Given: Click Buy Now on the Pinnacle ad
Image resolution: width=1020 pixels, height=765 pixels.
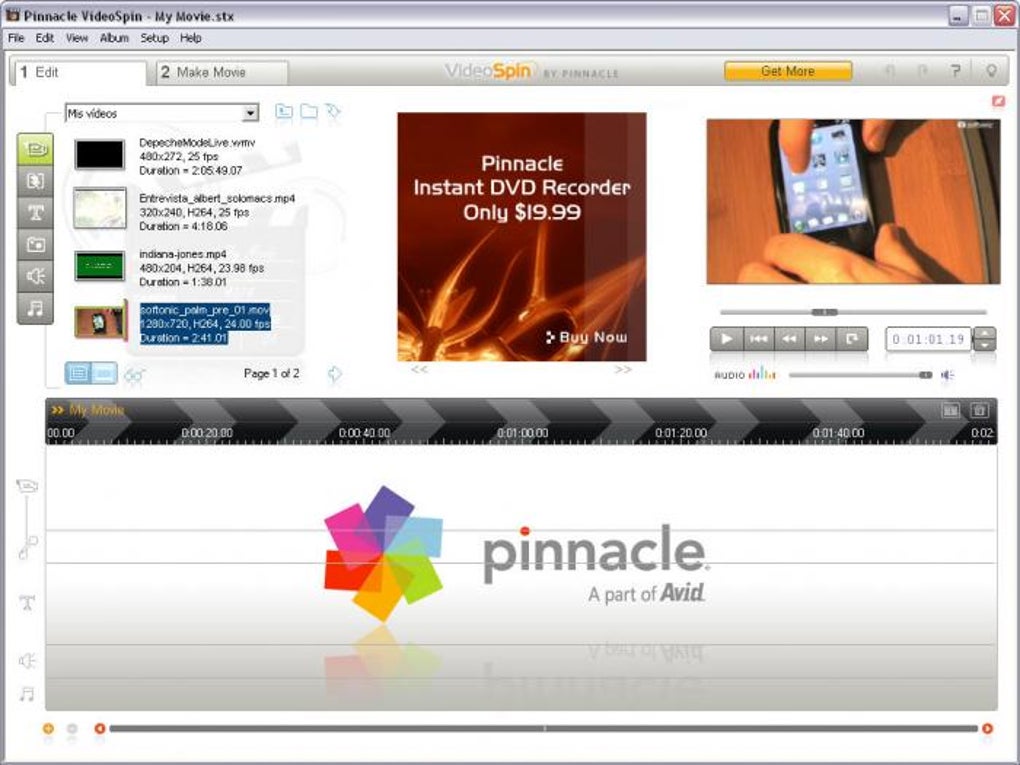Looking at the screenshot, I should coord(586,337).
